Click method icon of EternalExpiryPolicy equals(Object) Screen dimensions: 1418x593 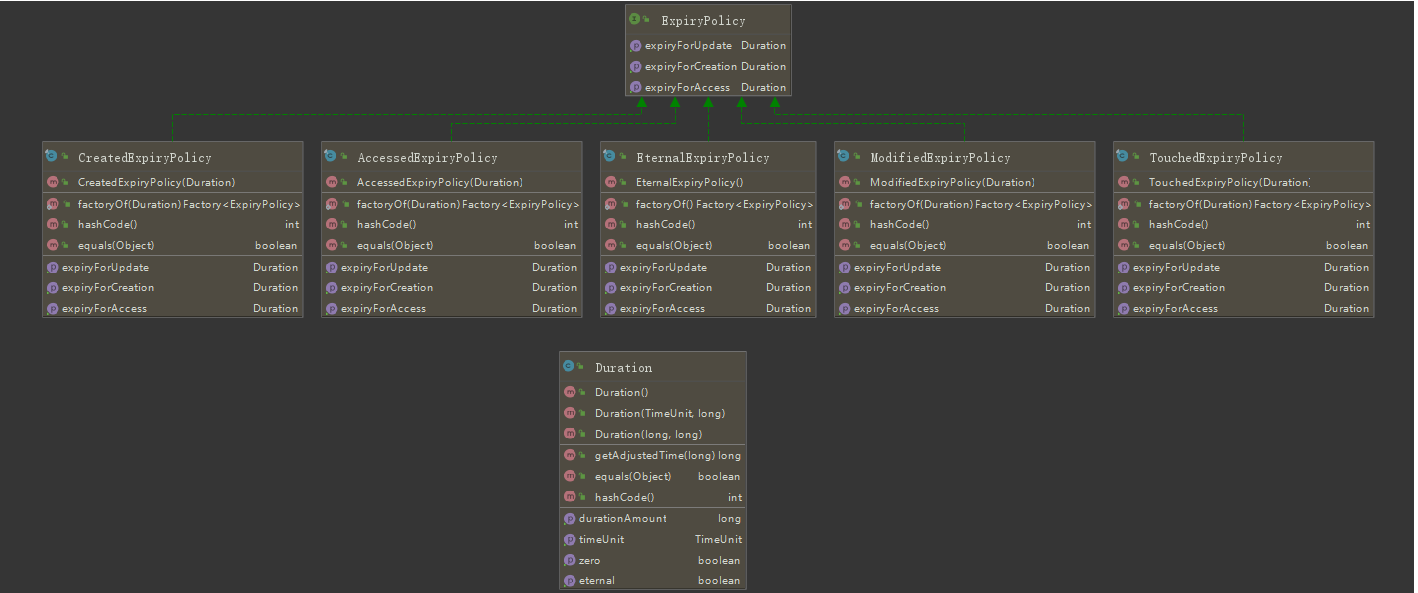click(611, 246)
